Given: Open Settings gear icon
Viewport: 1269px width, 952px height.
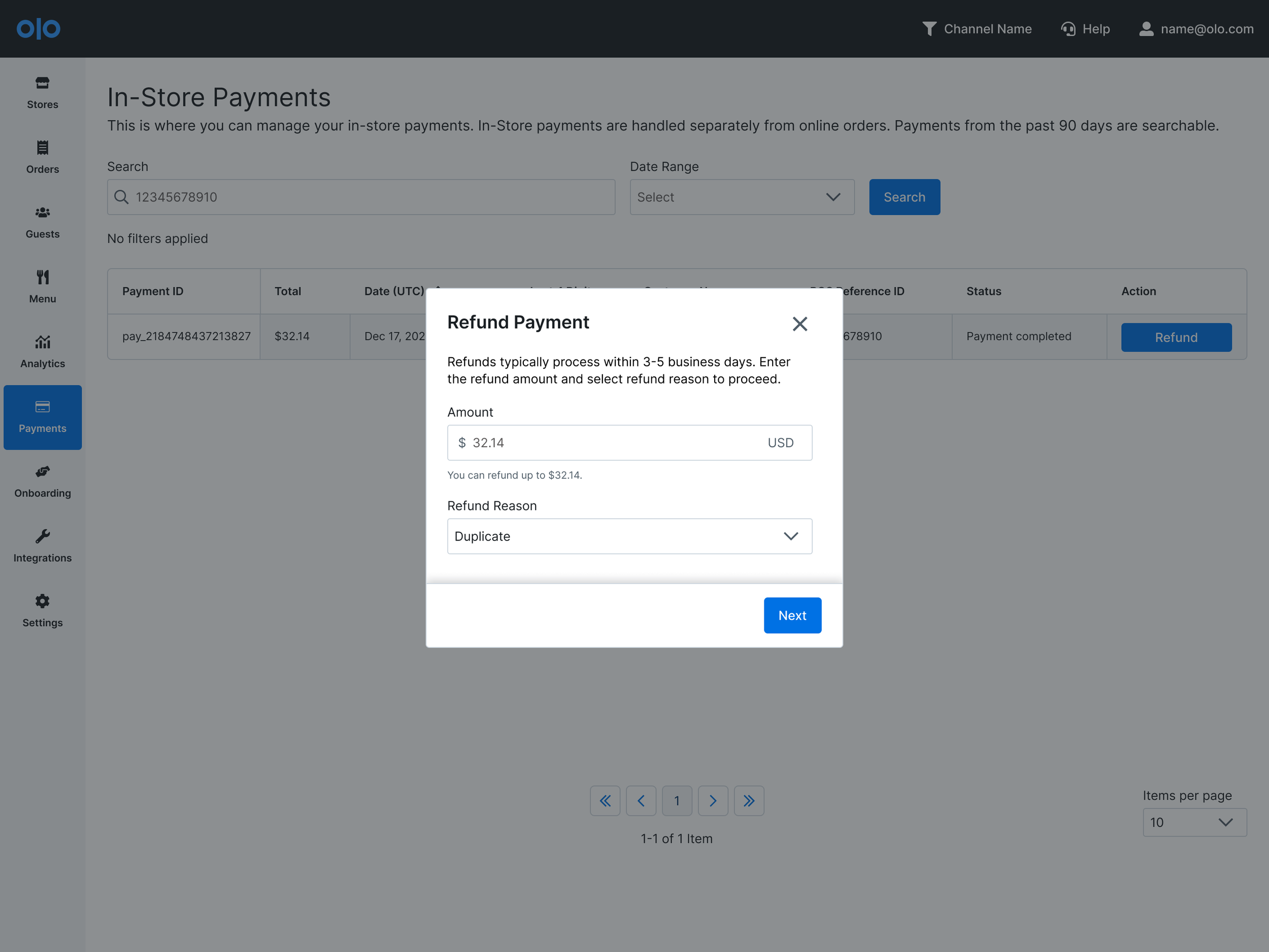Looking at the screenshot, I should (43, 601).
